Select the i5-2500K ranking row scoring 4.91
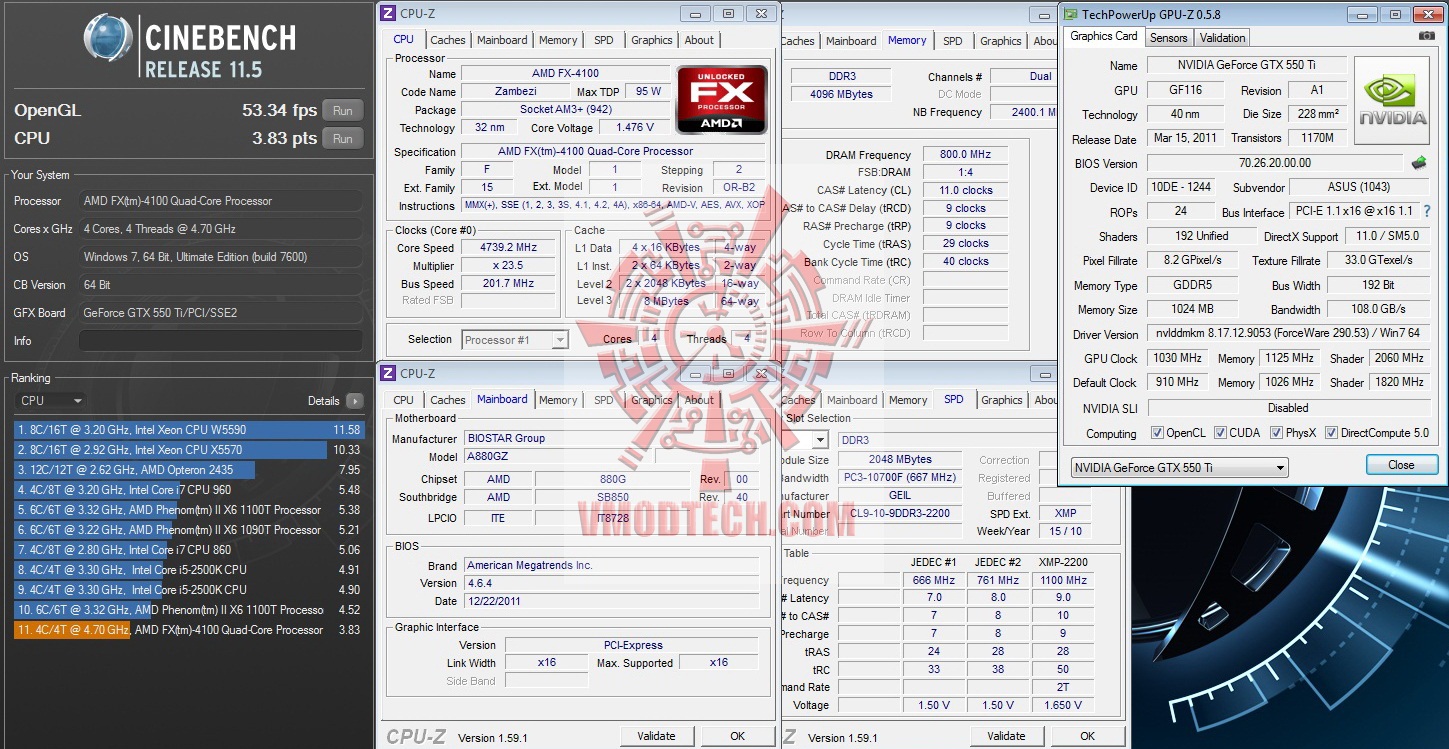This screenshot has width=1449, height=749. tap(188, 570)
